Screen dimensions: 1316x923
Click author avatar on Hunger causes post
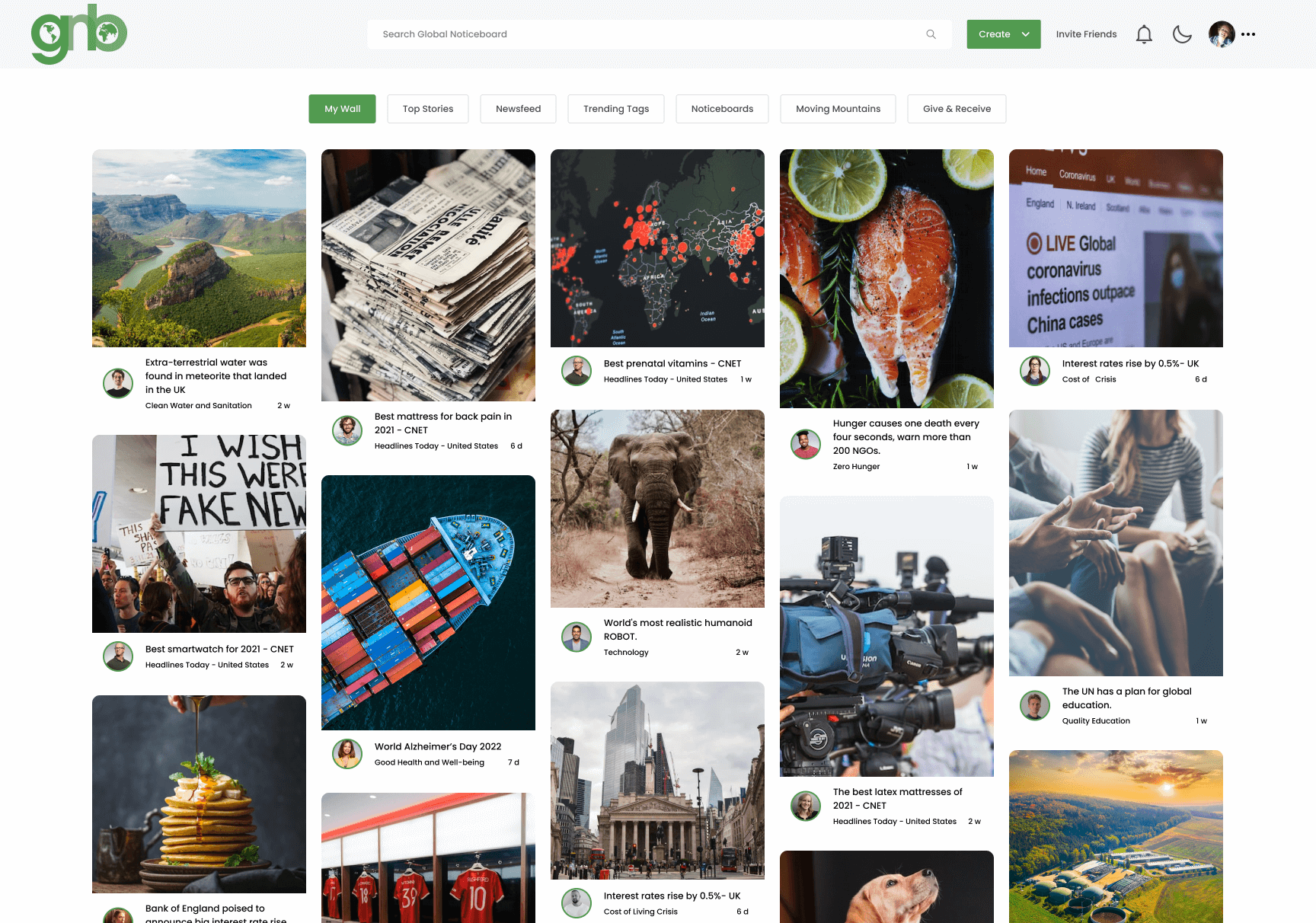pos(806,444)
